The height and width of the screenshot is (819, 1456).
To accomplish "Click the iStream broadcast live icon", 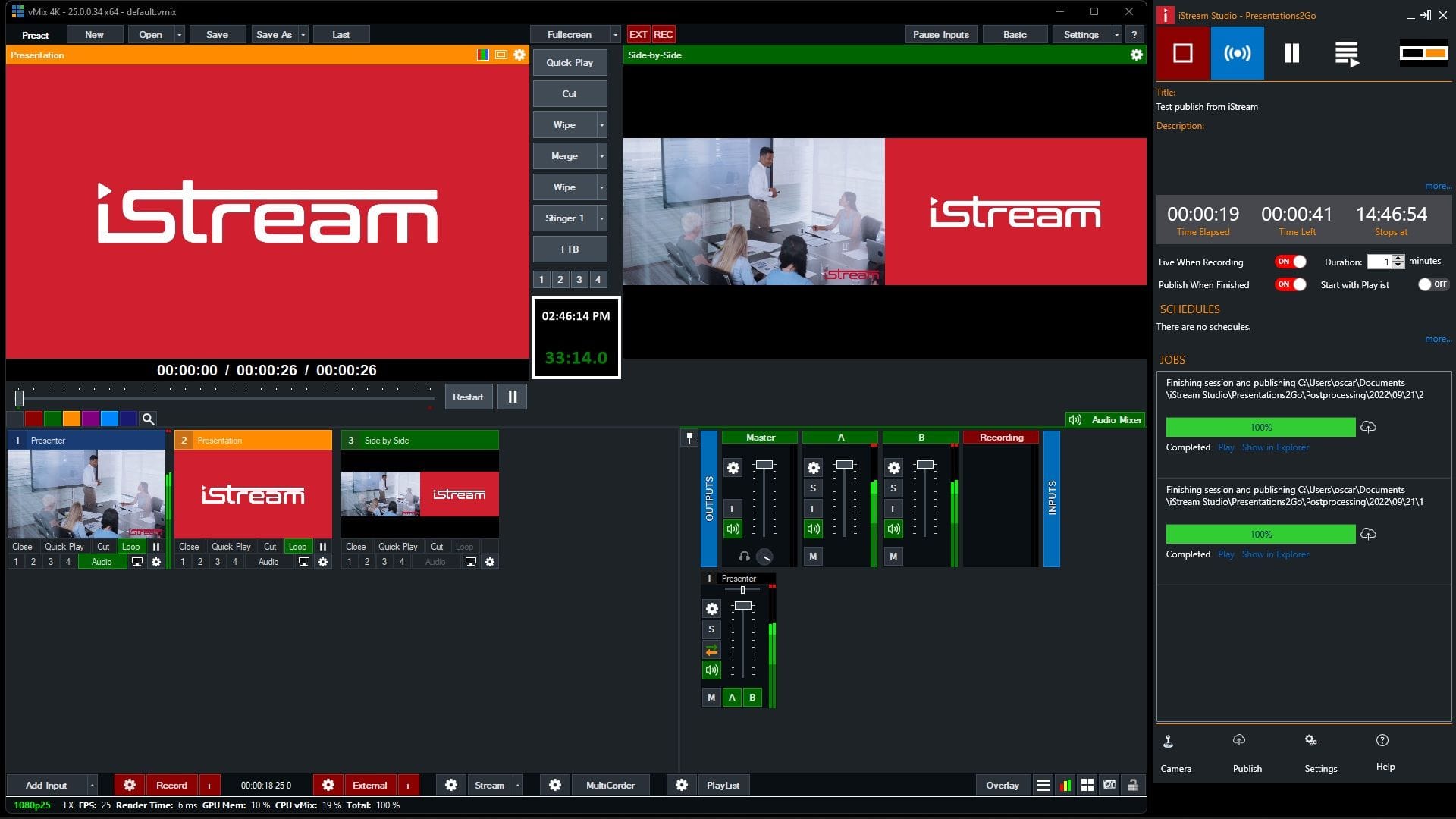I will [1237, 53].
